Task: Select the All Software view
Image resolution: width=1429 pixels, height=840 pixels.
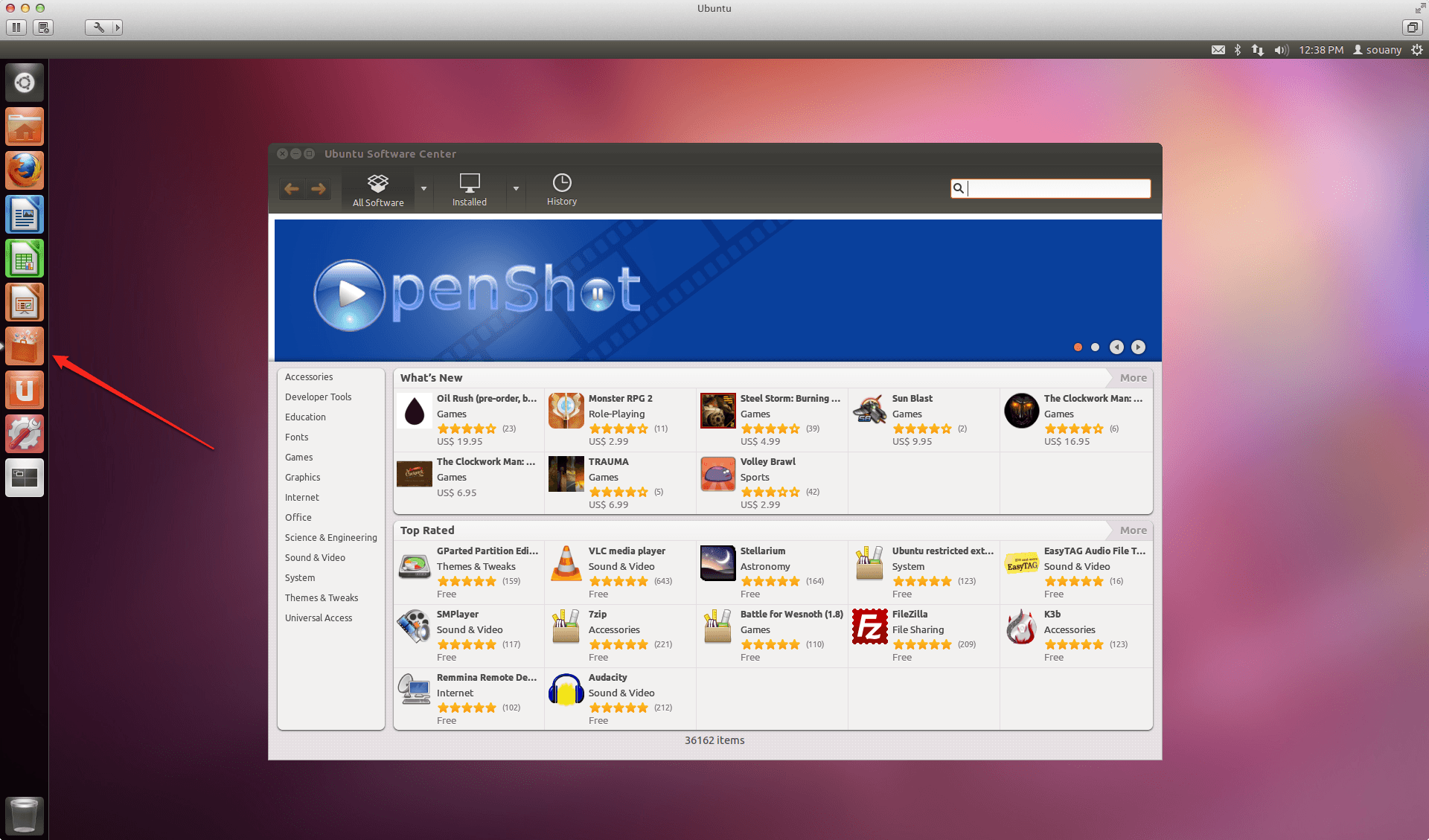Action: tap(378, 190)
